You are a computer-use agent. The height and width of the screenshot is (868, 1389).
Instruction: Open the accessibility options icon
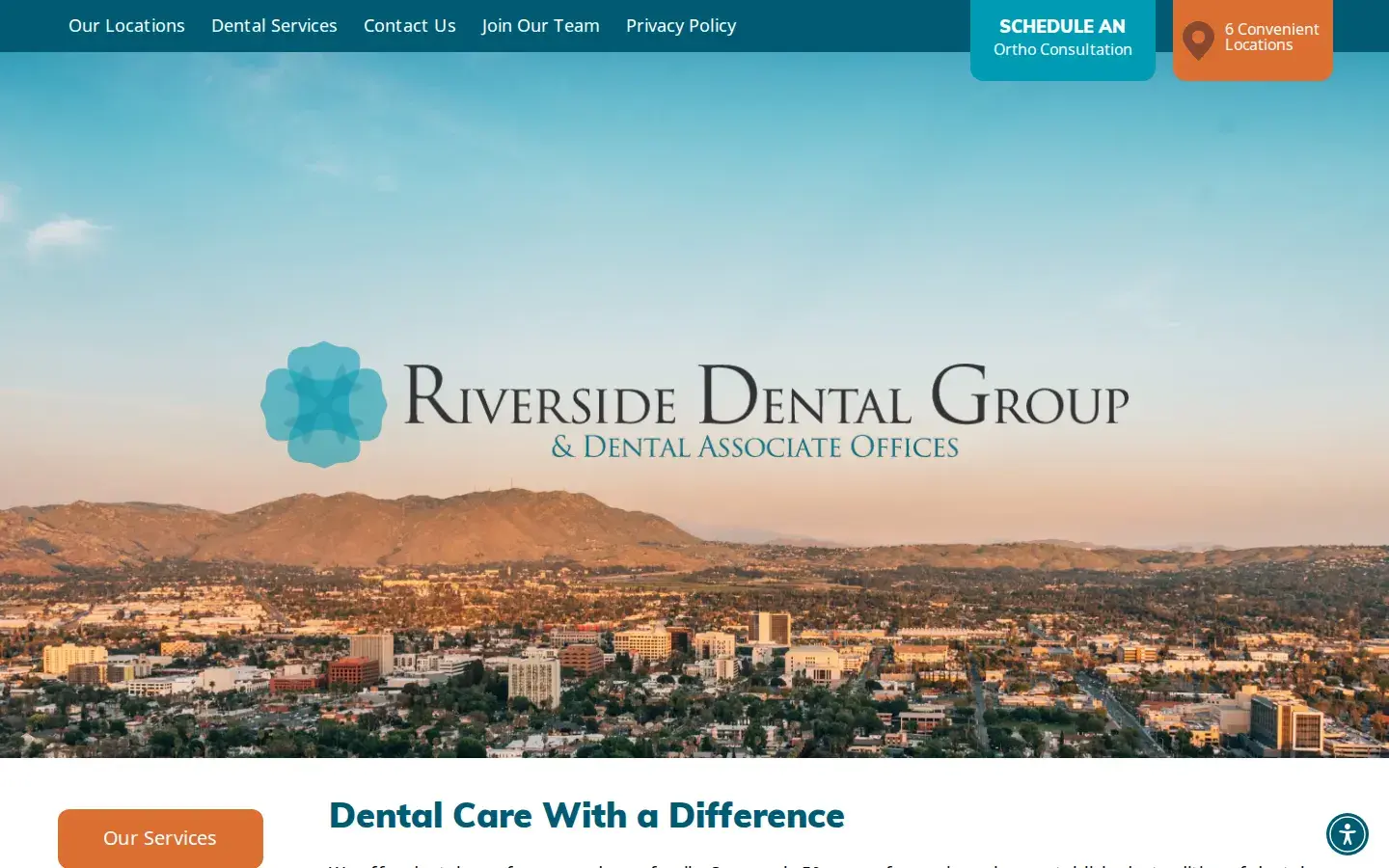pos(1347,834)
